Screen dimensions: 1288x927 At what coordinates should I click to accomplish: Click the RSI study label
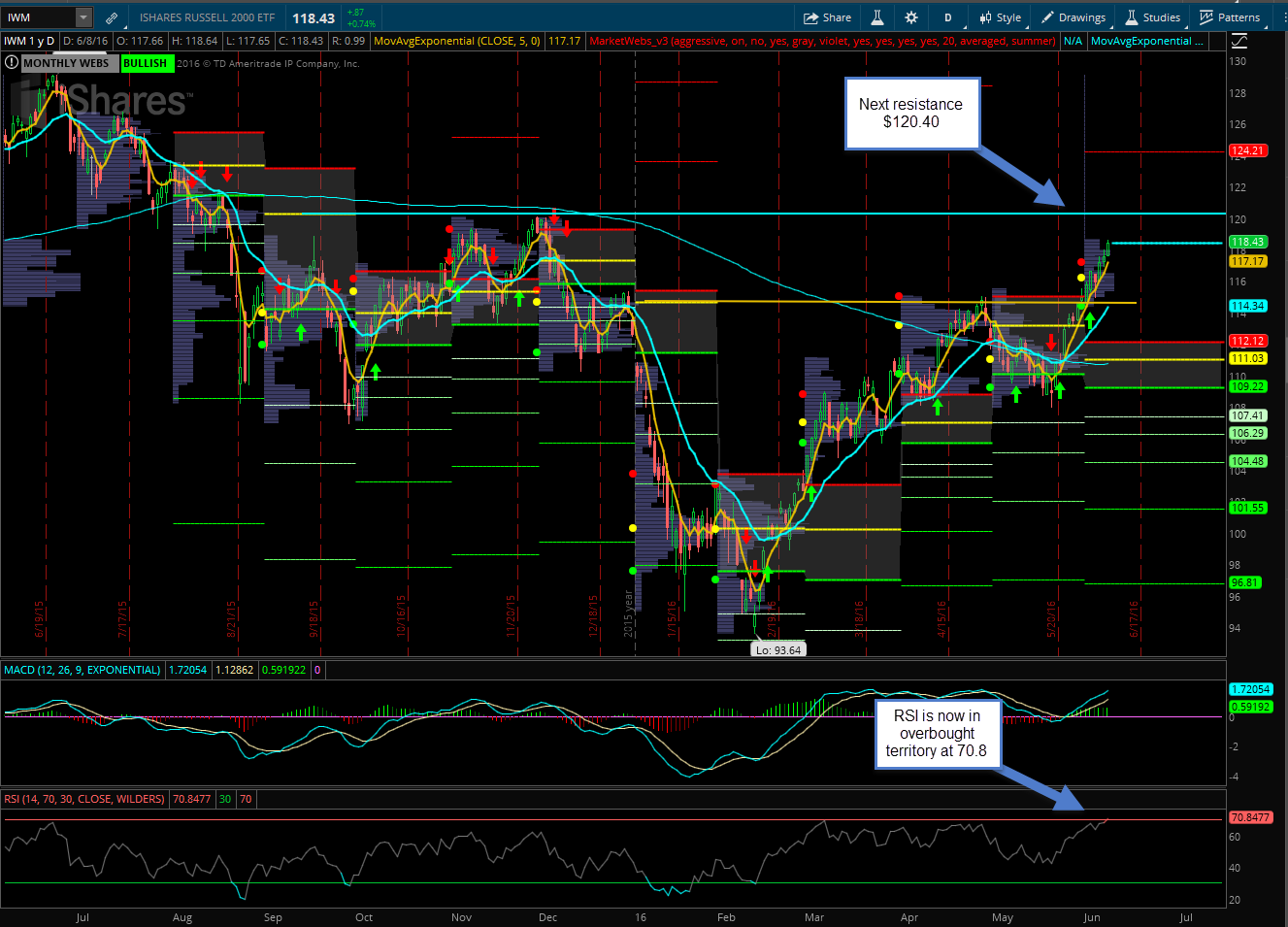(84, 799)
